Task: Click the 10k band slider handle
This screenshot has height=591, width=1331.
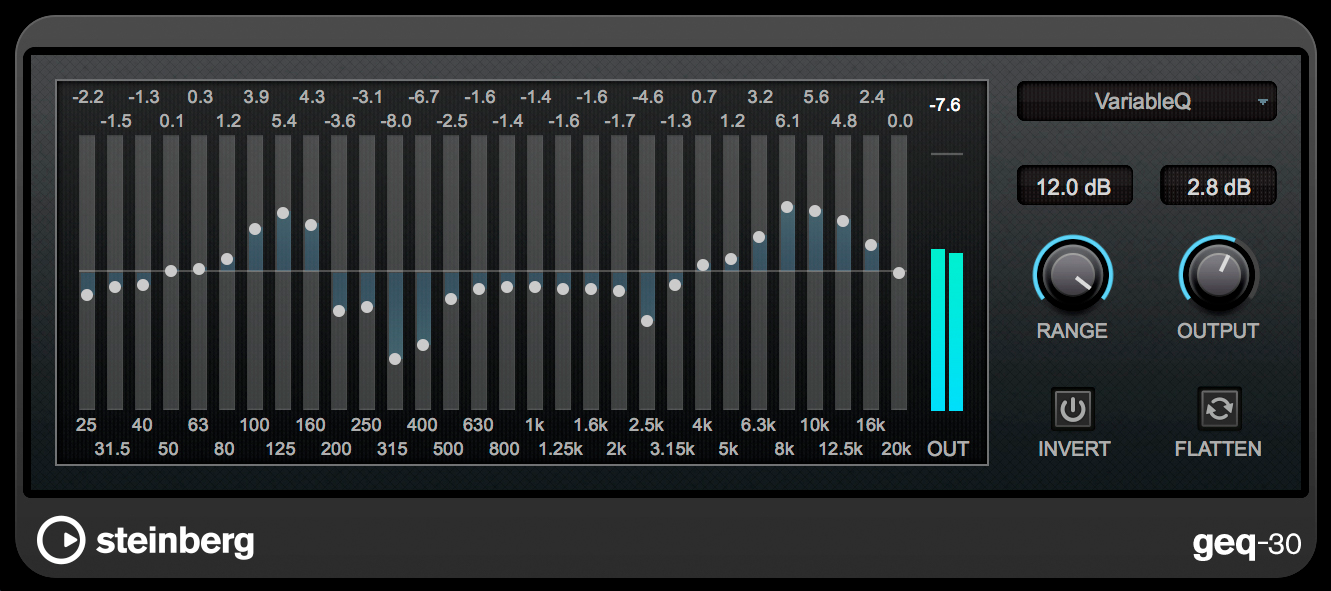Action: [815, 211]
